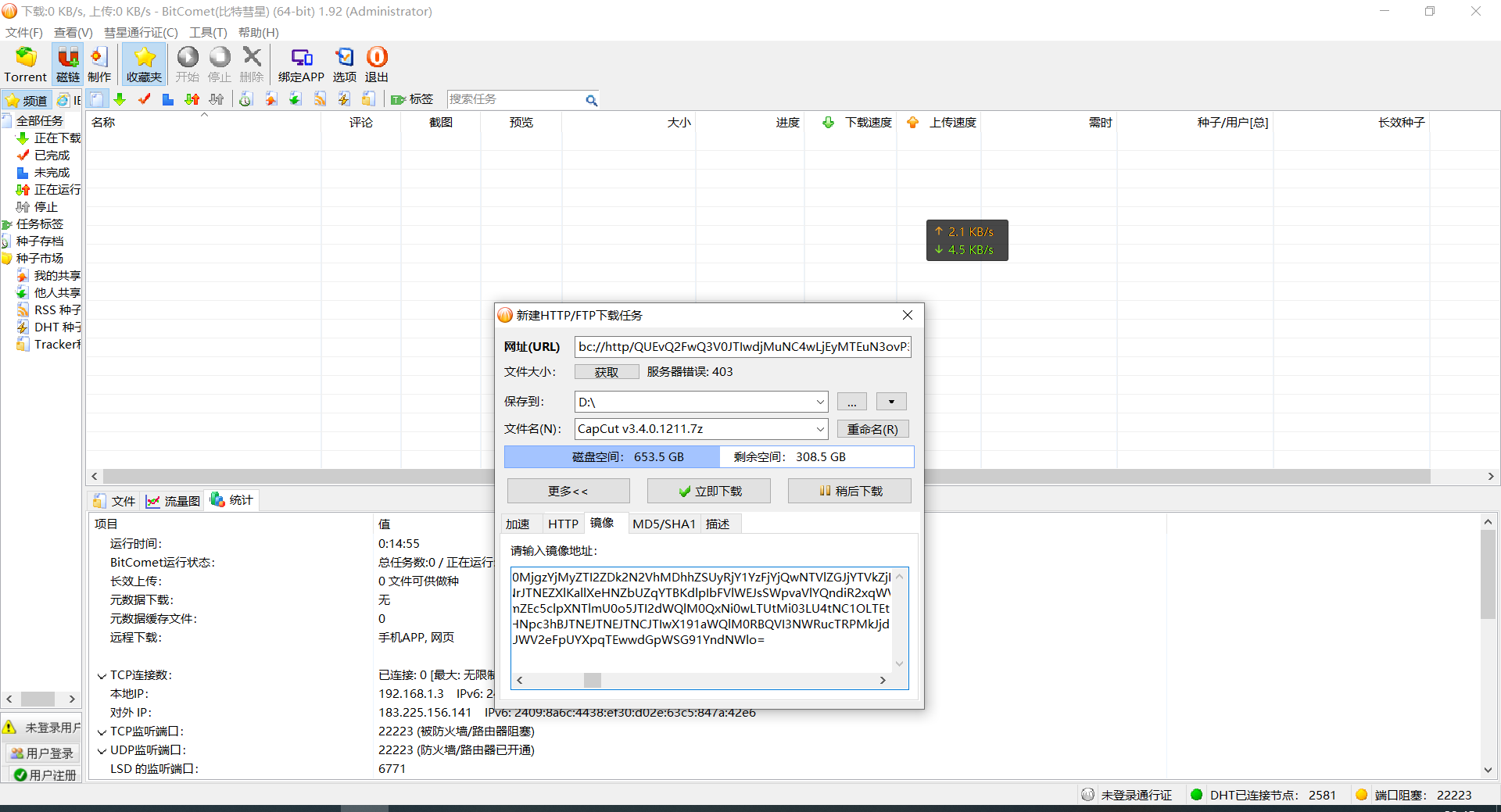Click the Torrent toolbar icon
Screen dimensions: 1501x812
coord(26,64)
